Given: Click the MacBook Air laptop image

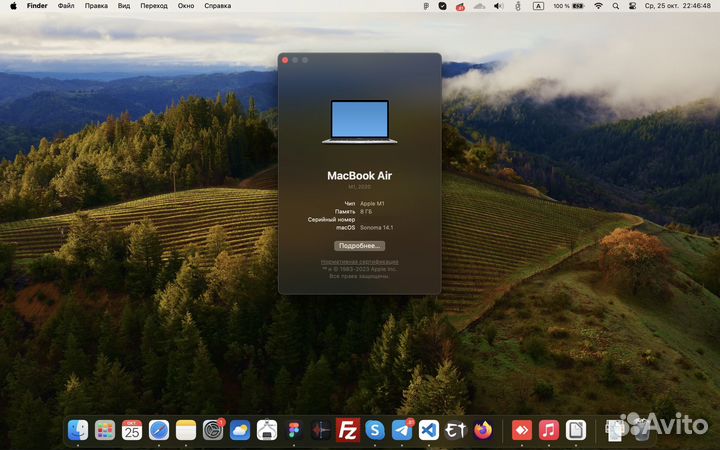Looking at the screenshot, I should click(x=360, y=122).
